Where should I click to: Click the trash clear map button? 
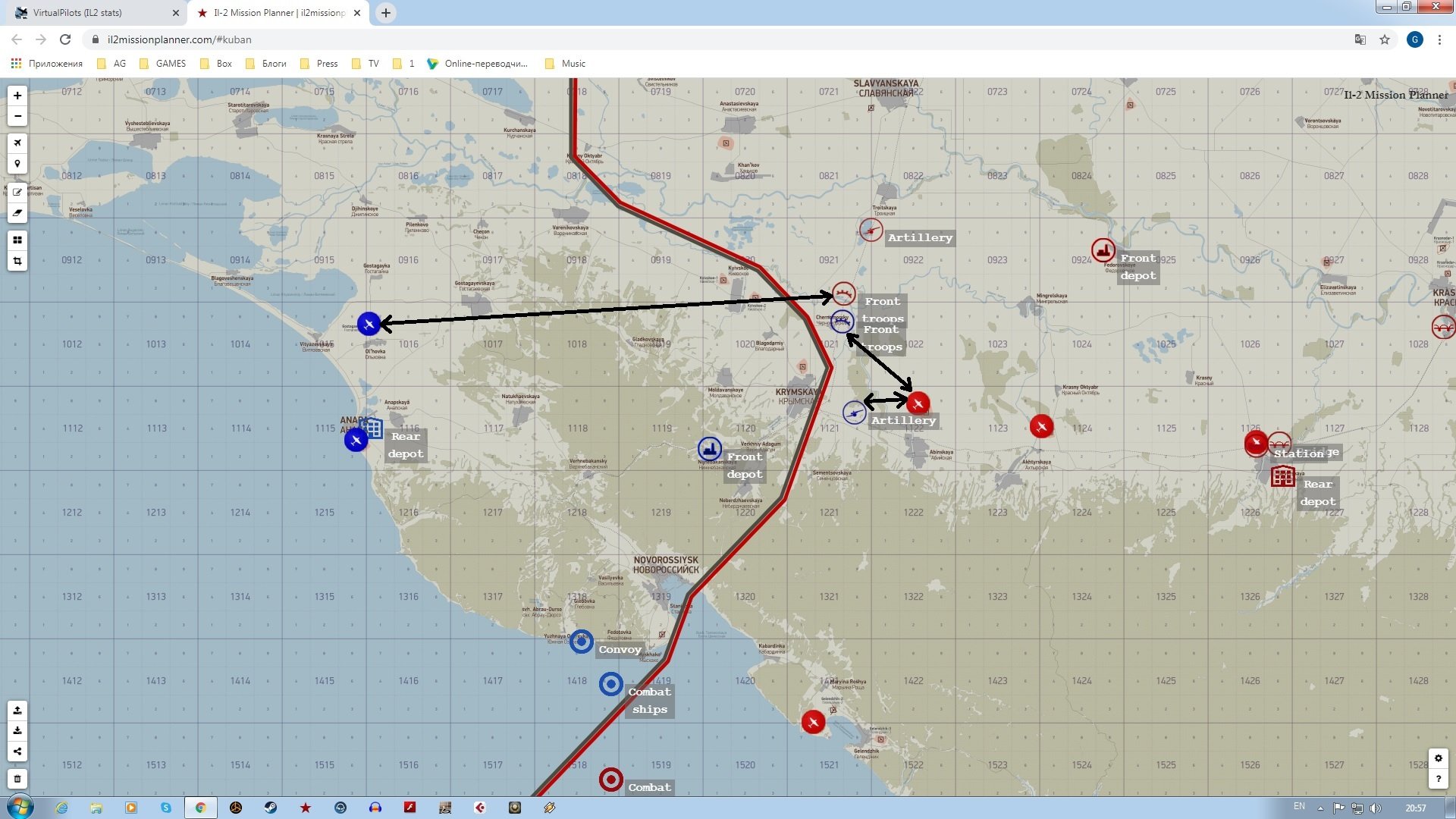tap(17, 779)
